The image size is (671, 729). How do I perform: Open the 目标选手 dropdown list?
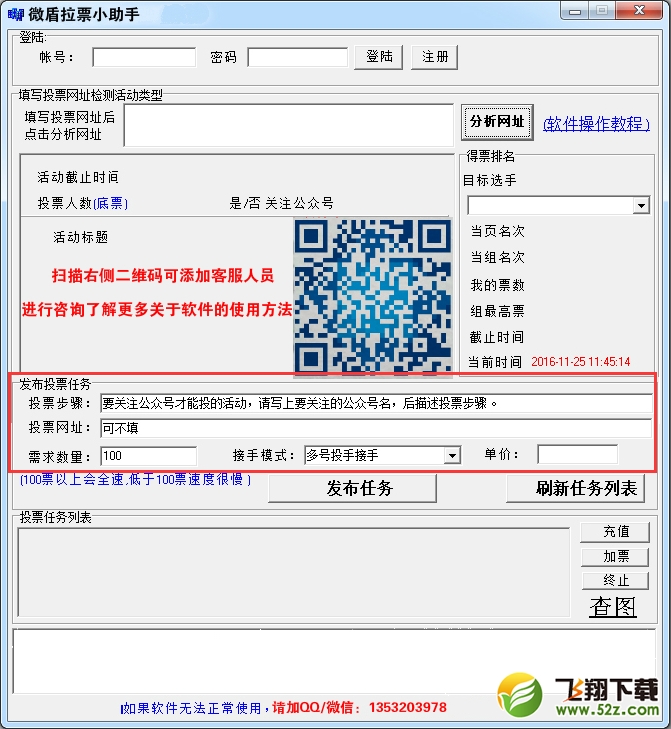point(641,205)
